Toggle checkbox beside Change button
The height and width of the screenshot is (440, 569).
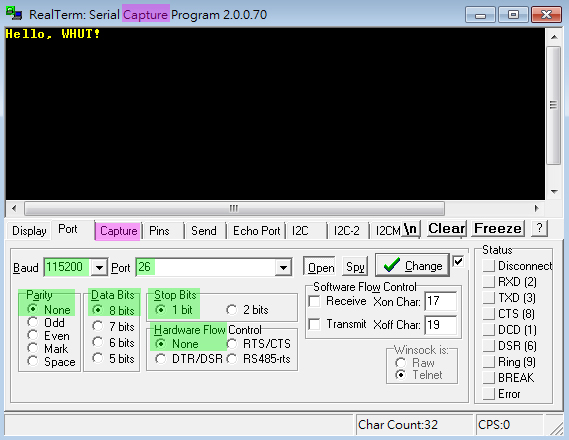pos(458,261)
